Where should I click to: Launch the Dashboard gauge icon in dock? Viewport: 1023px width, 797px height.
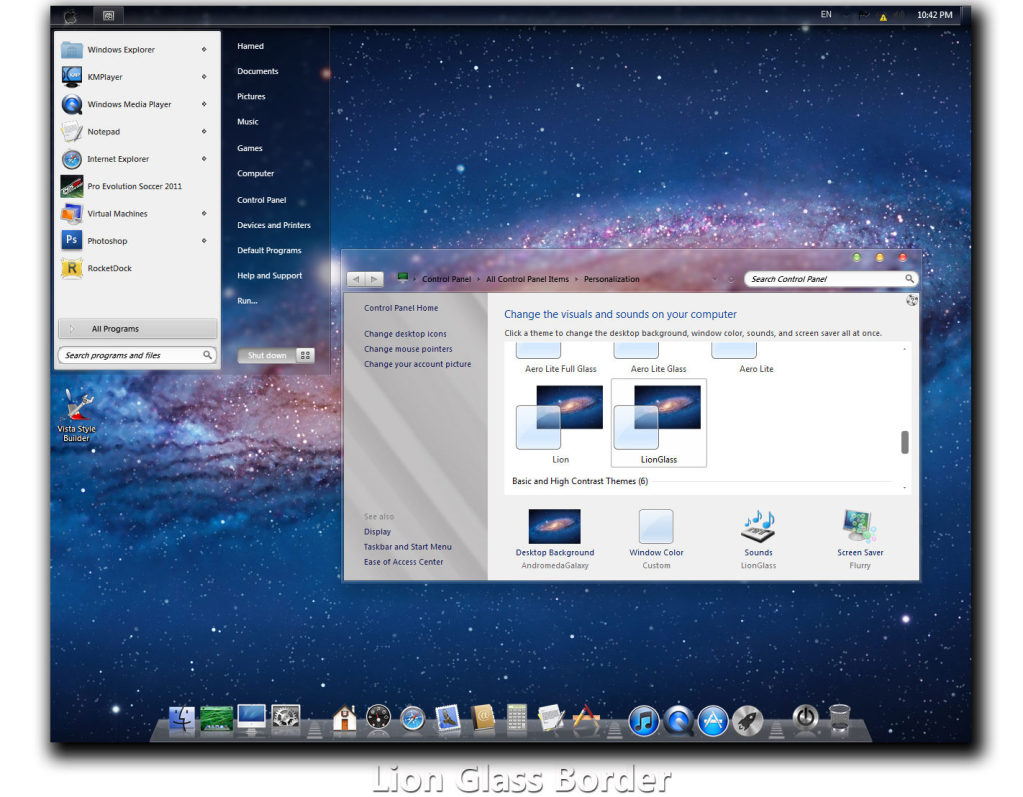tap(378, 718)
